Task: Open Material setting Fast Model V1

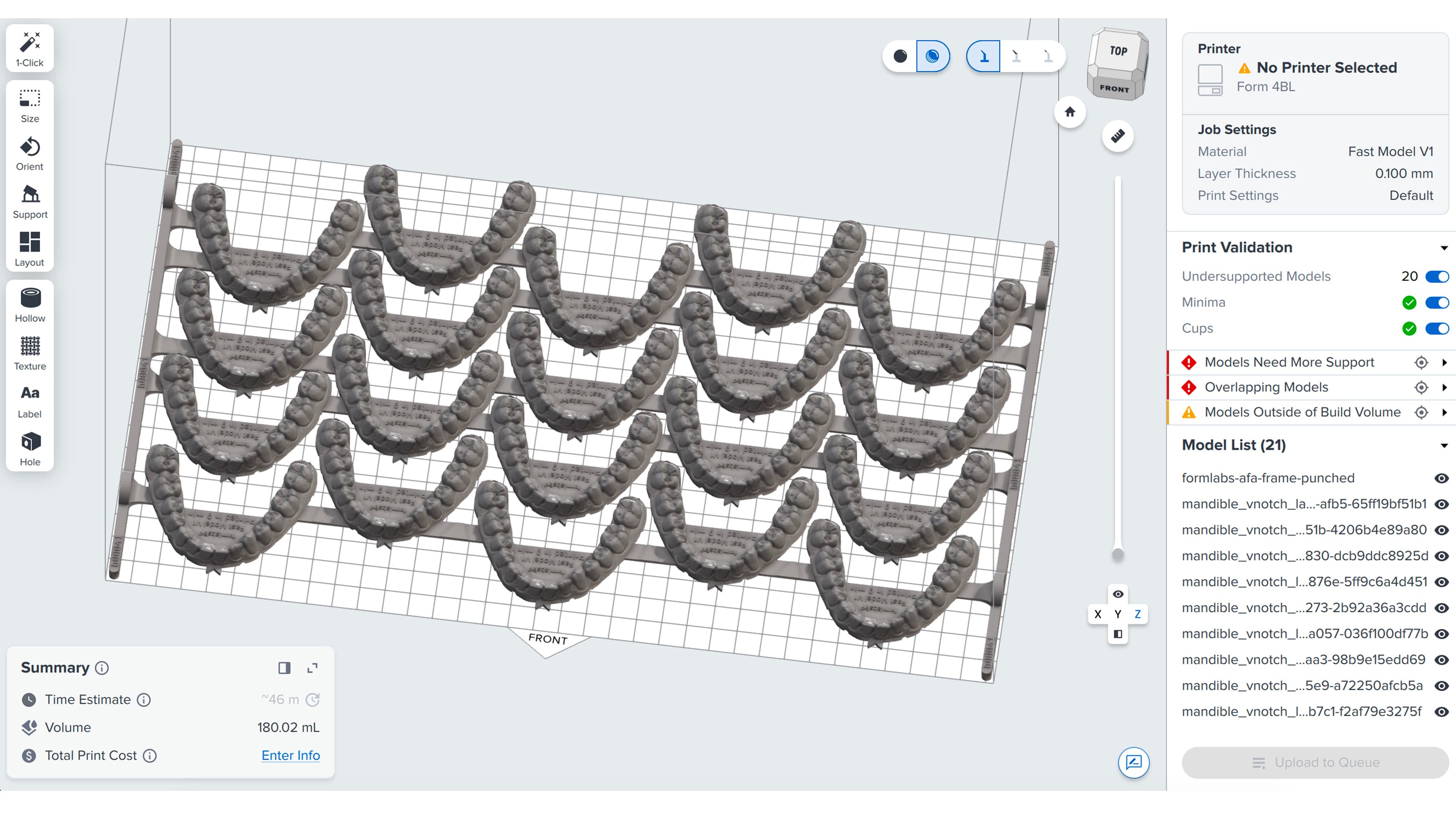Action: point(1390,152)
